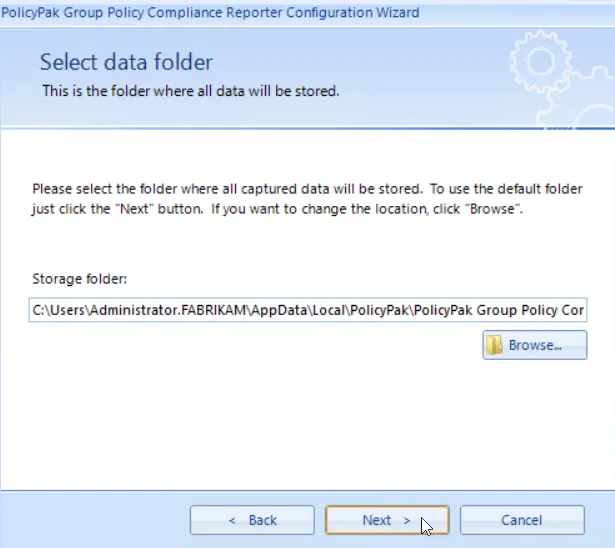The image size is (615, 548).
Task: Click the yellow folder icon on Browse
Action: point(494,345)
